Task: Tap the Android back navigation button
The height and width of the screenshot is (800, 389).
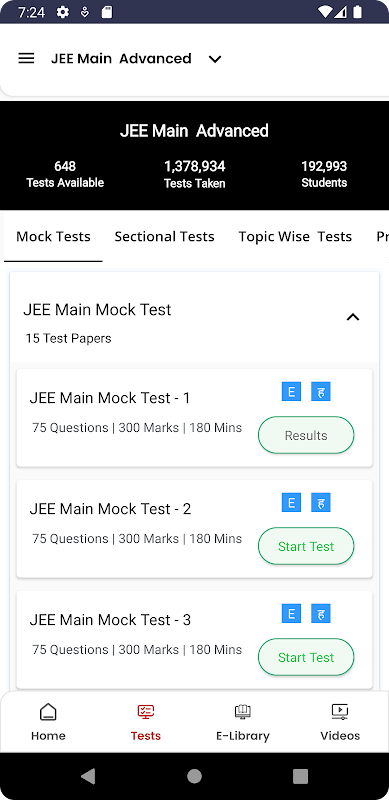Action: tap(88, 776)
